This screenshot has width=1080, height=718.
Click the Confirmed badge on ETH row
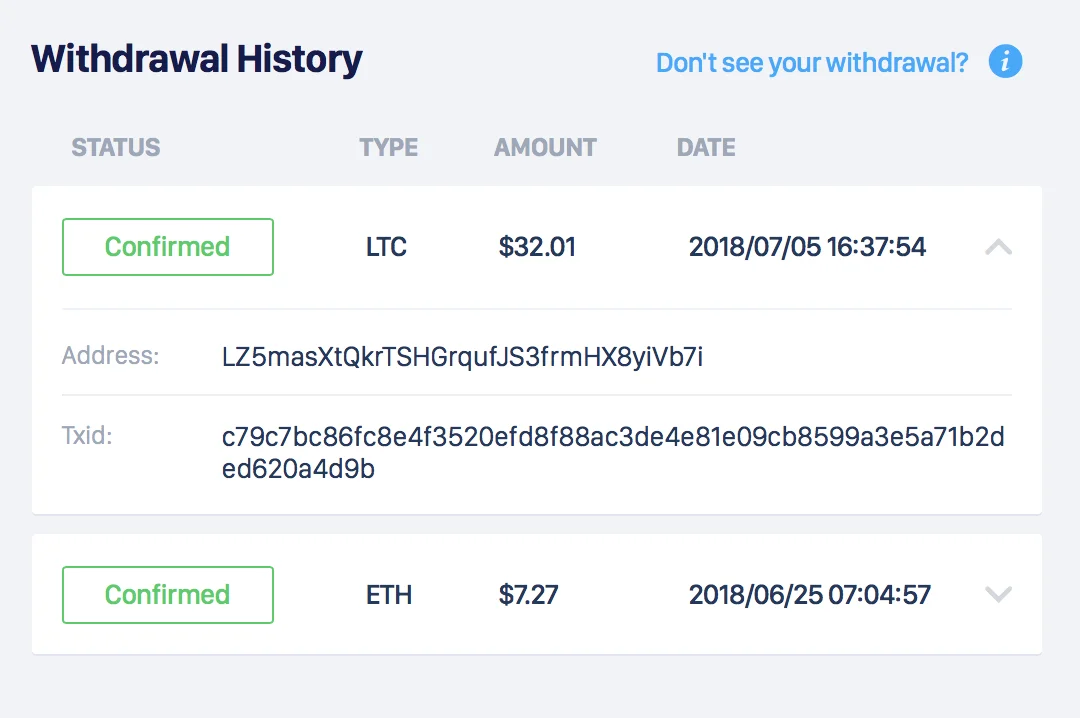(x=167, y=595)
